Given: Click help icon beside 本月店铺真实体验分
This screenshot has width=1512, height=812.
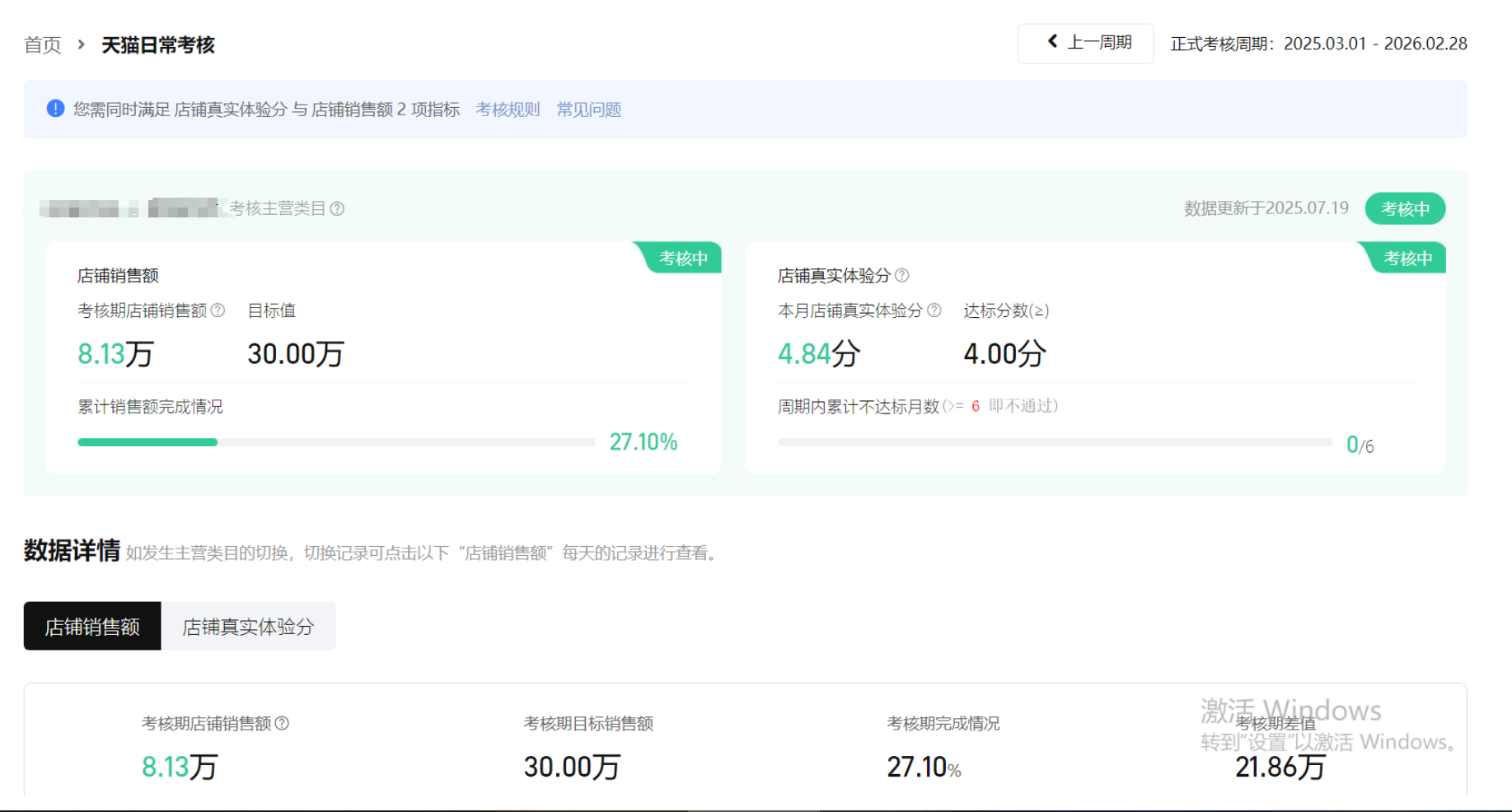Looking at the screenshot, I should coord(934,310).
